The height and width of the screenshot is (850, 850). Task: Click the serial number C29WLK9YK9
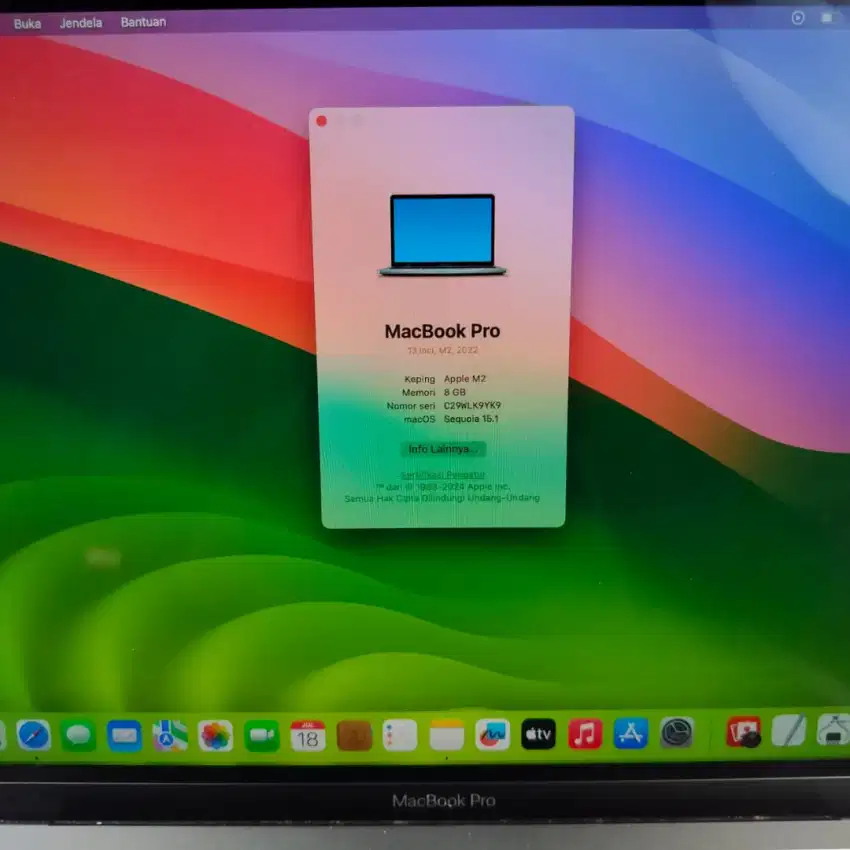[472, 405]
